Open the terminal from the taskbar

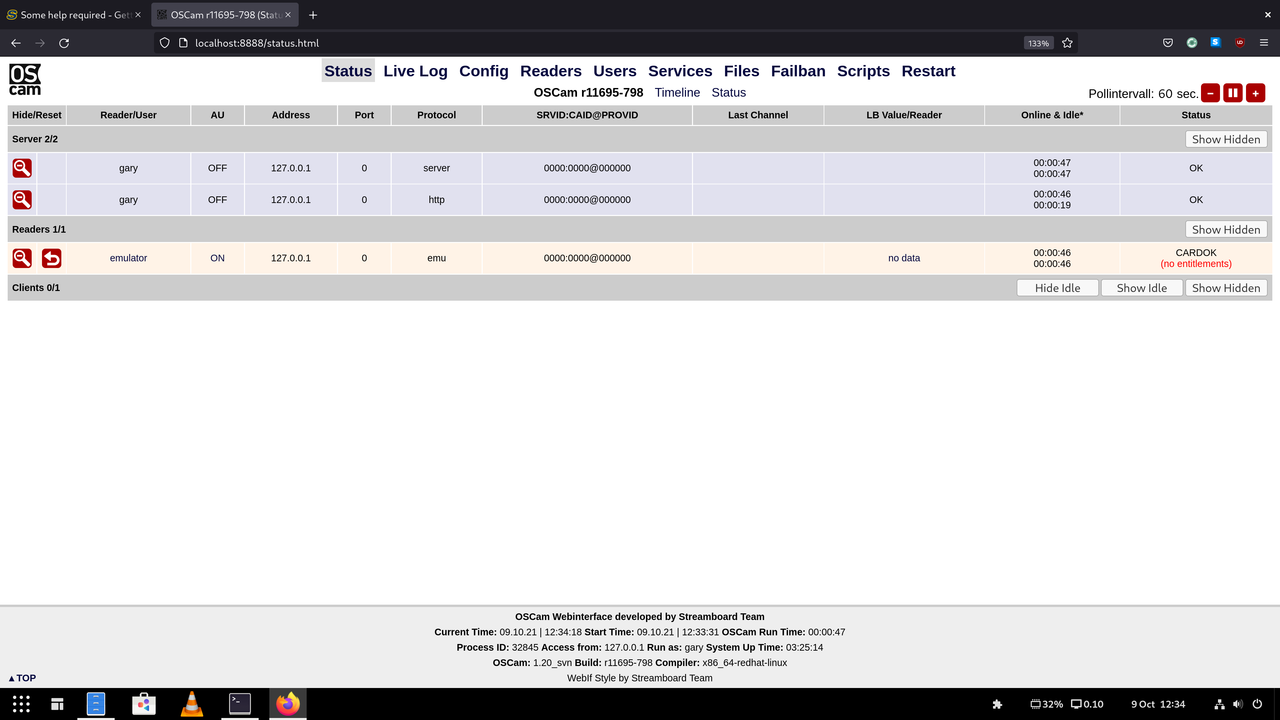(240, 704)
